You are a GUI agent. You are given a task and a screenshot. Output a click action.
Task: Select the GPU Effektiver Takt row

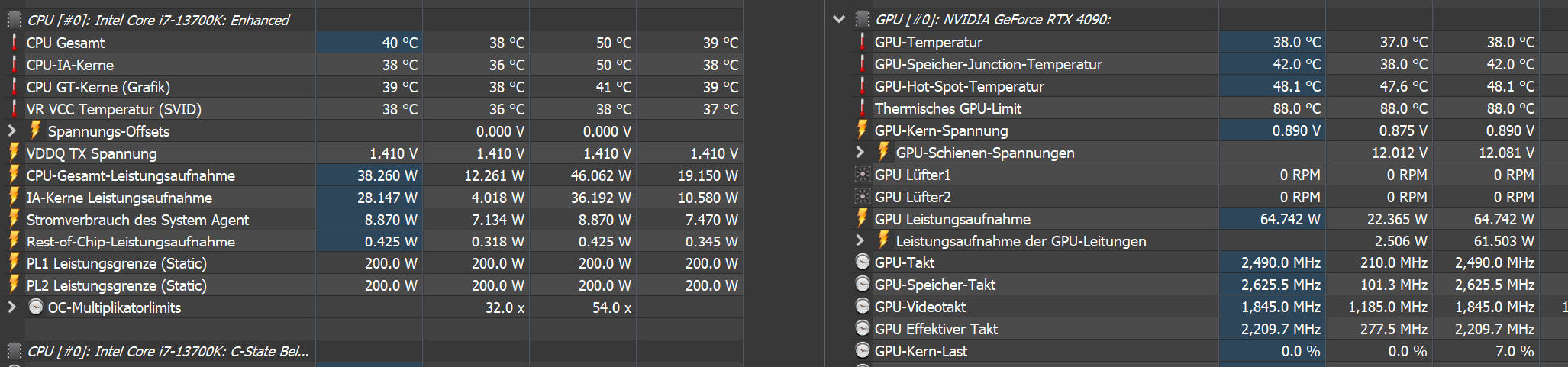1210,329
